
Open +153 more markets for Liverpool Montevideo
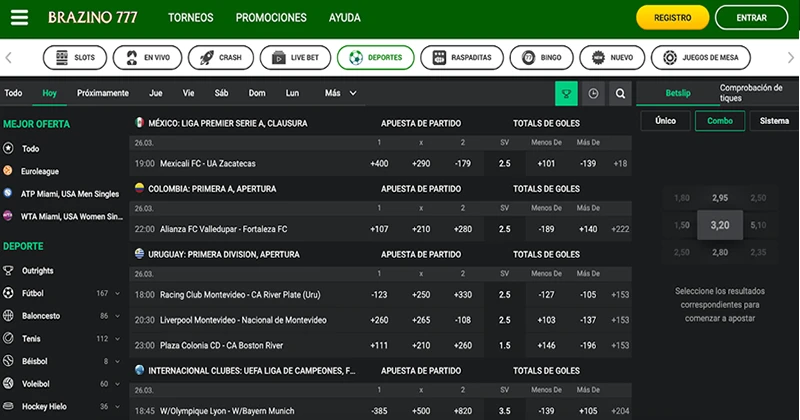click(x=620, y=320)
